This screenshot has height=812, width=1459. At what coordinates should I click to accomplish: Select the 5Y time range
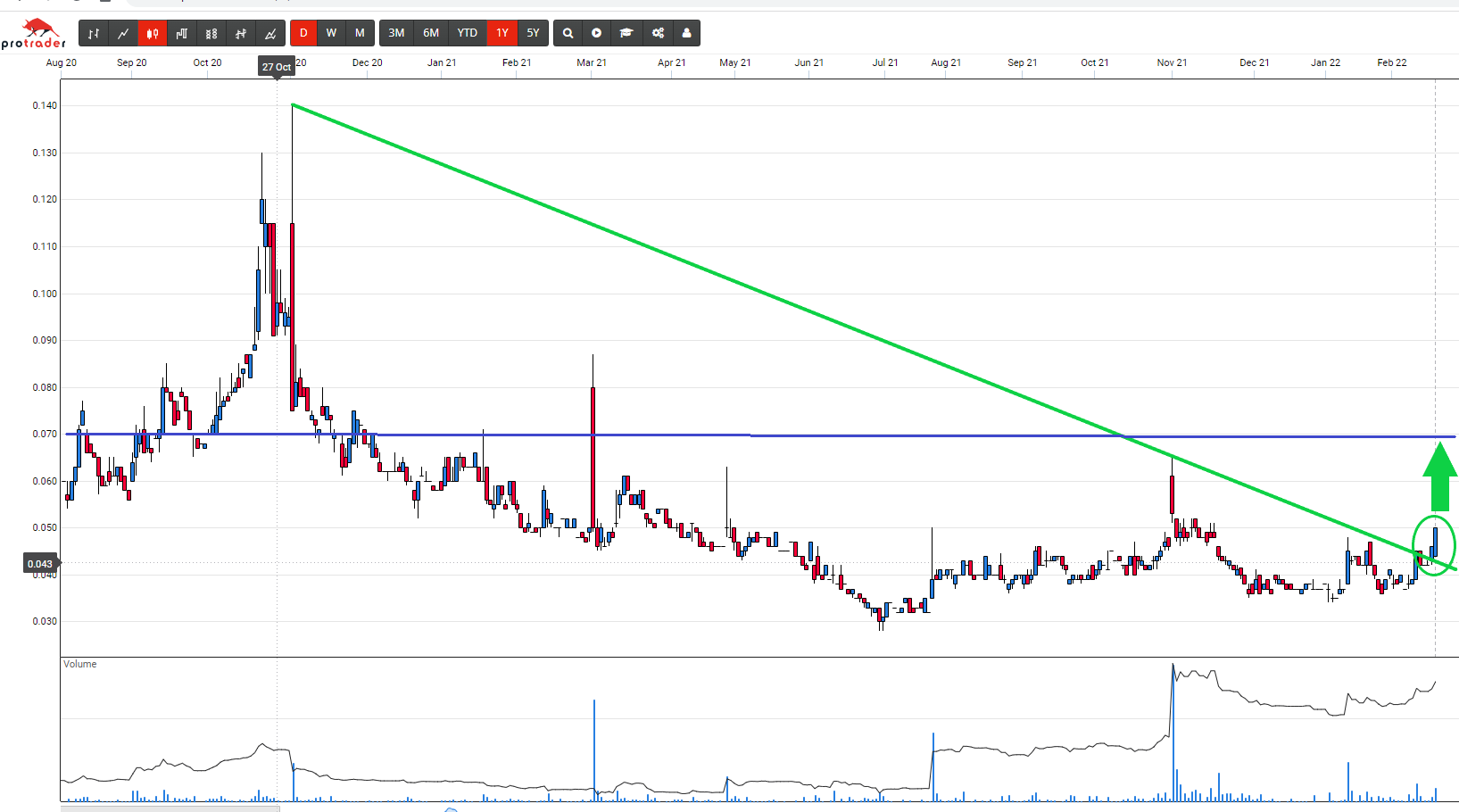click(533, 33)
